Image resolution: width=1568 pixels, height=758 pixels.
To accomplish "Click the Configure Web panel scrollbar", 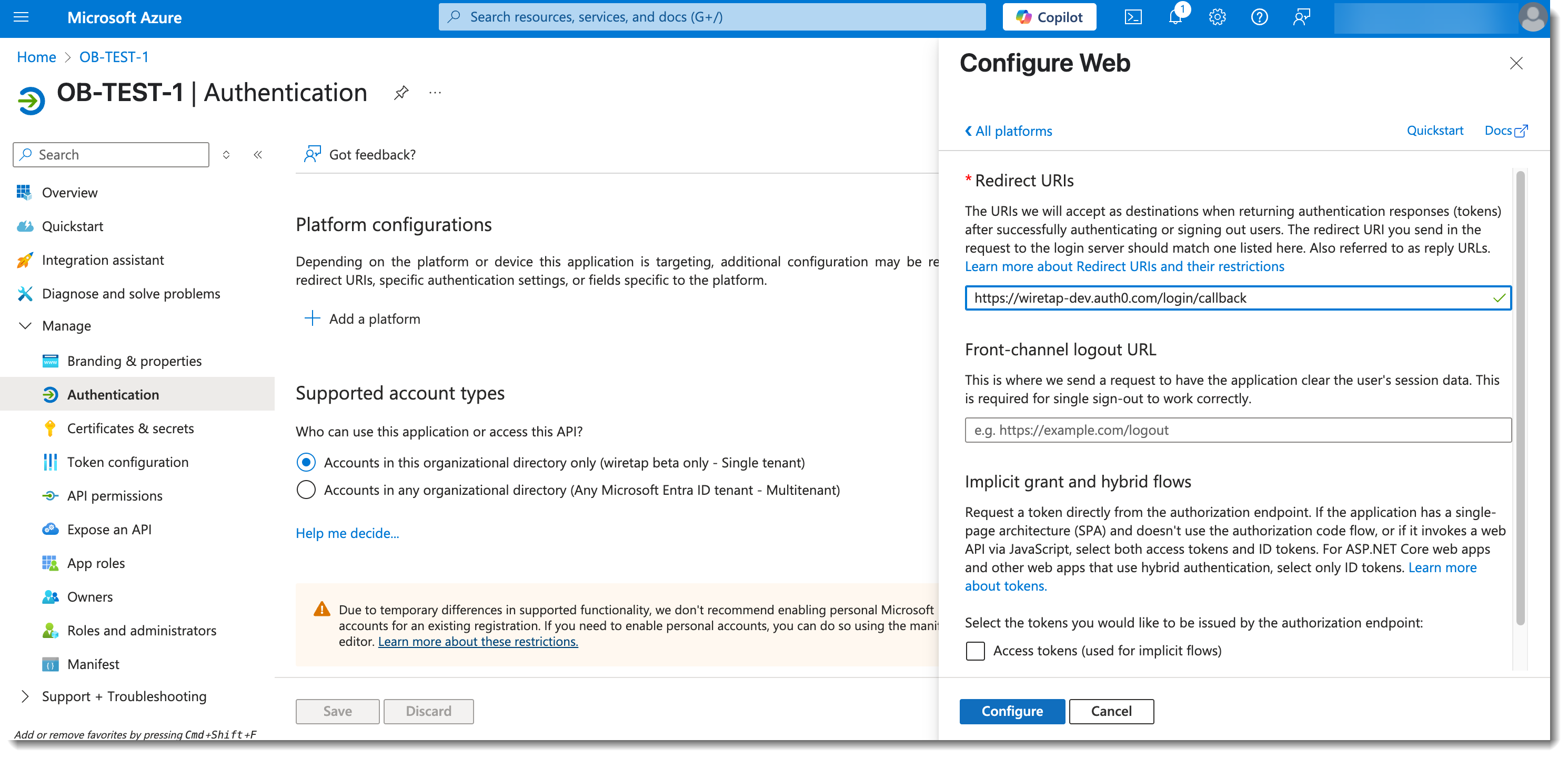I will pos(1520,396).
